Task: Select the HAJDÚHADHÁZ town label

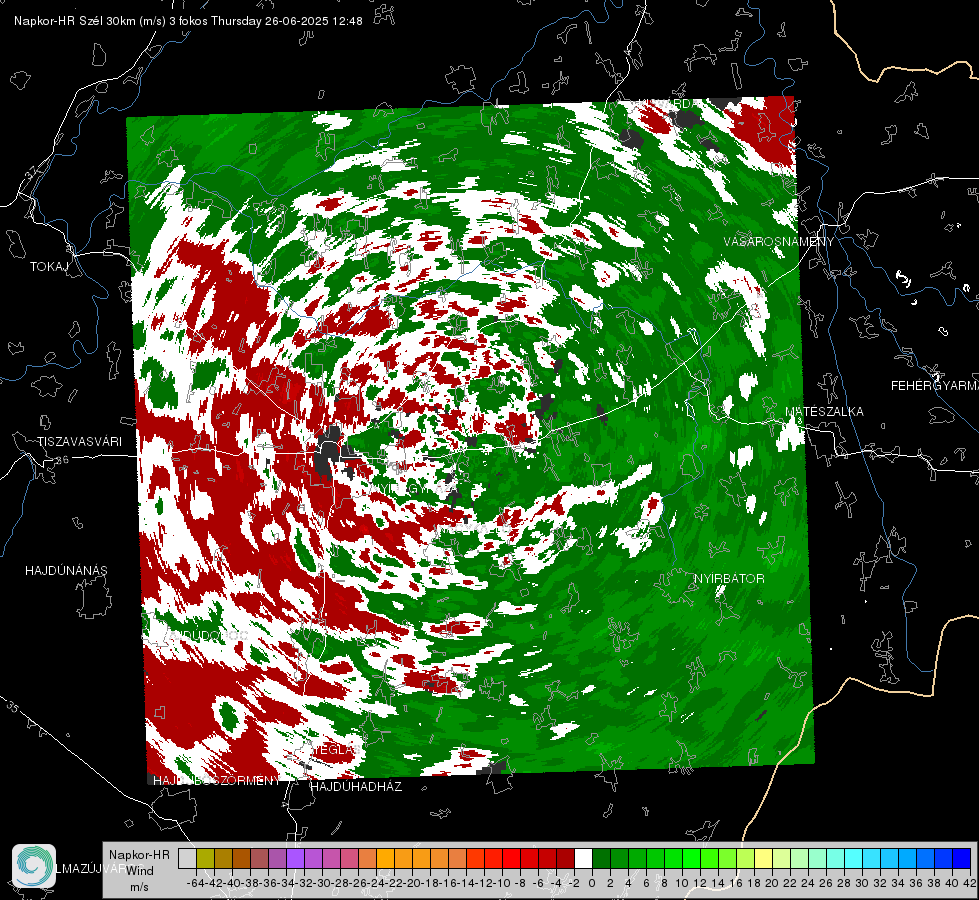Action: tap(356, 786)
